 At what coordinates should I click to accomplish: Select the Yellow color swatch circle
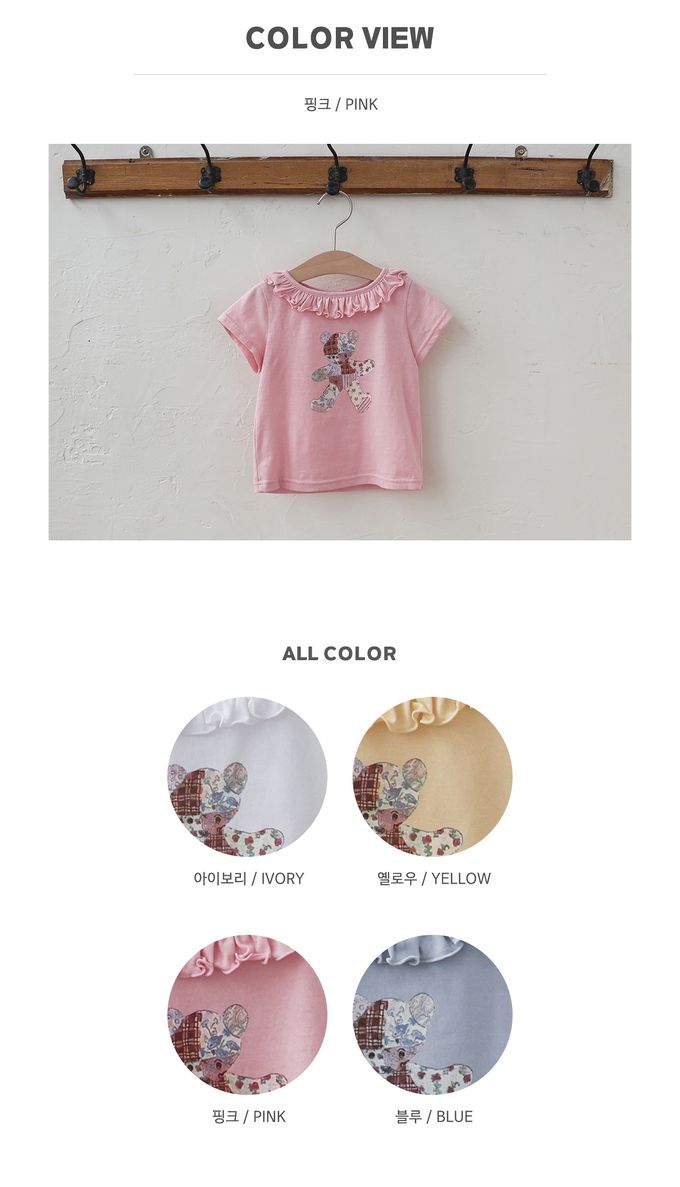(x=432, y=777)
